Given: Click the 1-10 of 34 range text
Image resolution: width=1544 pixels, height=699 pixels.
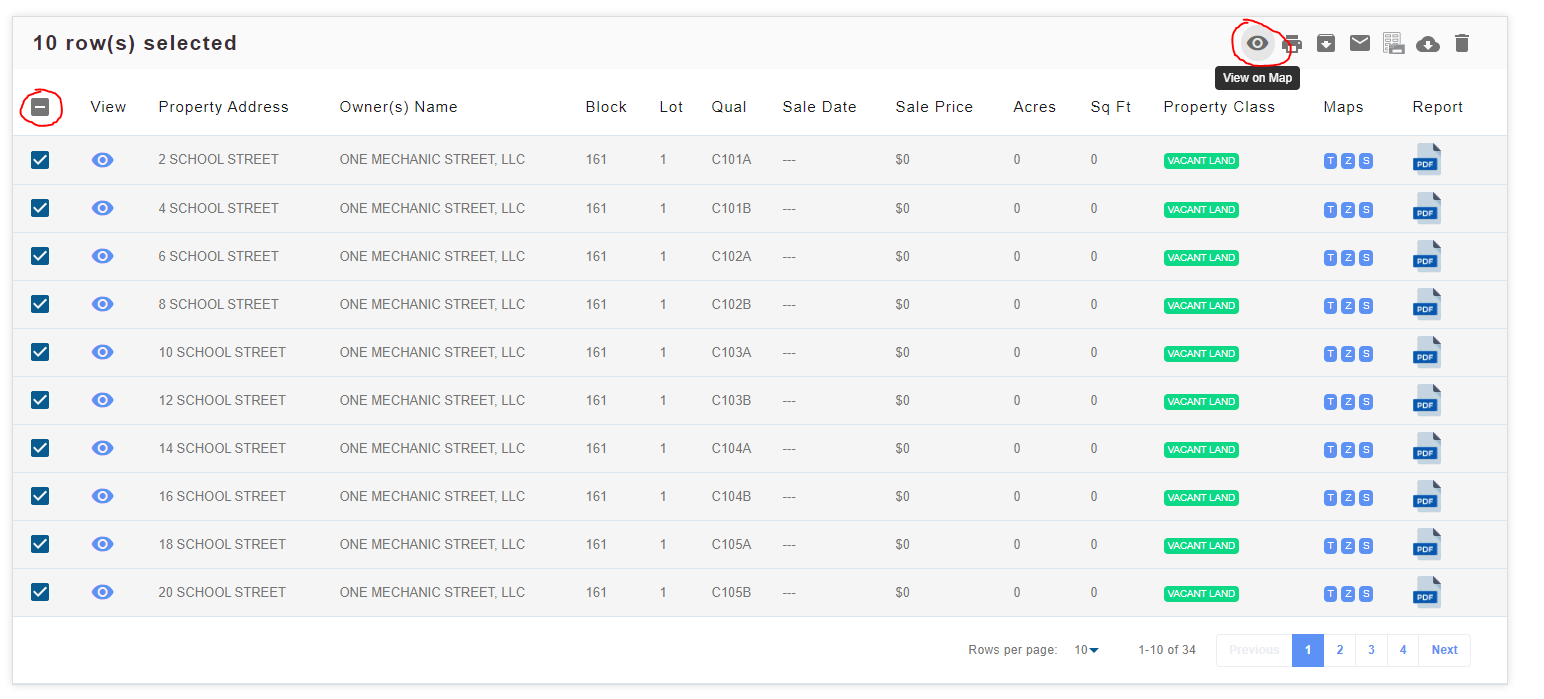Looking at the screenshot, I should coord(1167,650).
